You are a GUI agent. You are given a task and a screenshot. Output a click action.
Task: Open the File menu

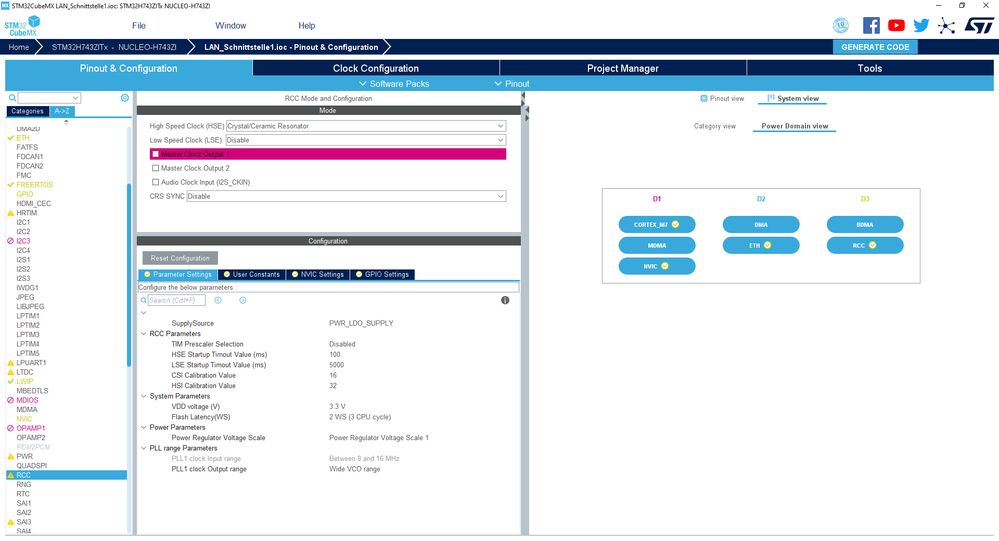pos(139,25)
